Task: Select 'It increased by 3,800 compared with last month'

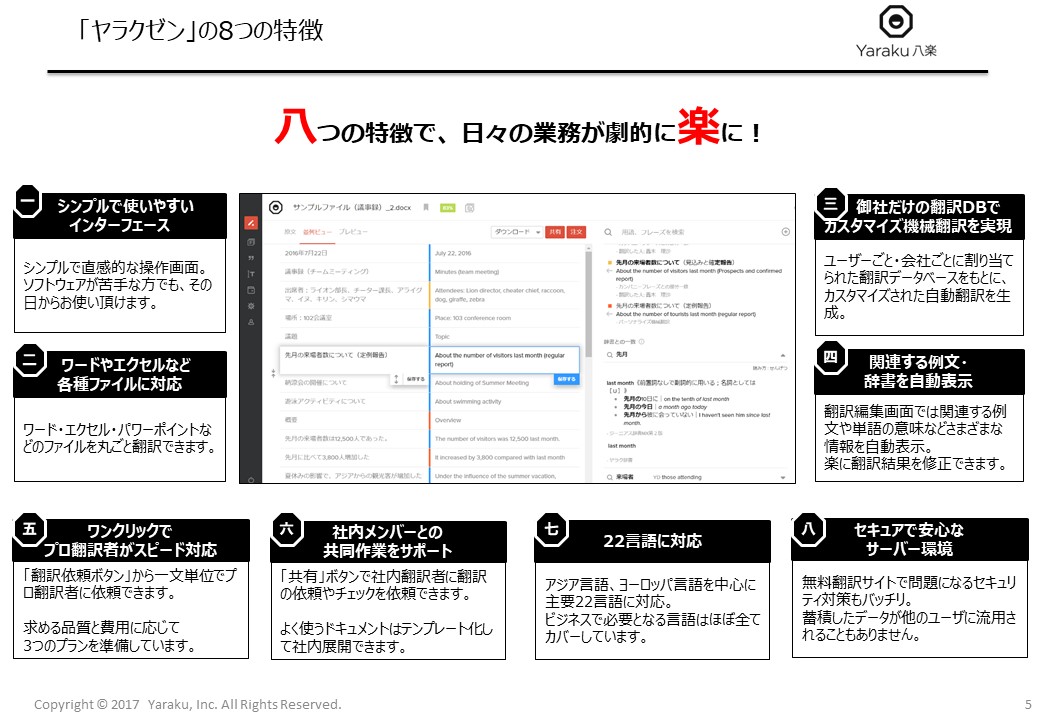Action: [x=500, y=457]
